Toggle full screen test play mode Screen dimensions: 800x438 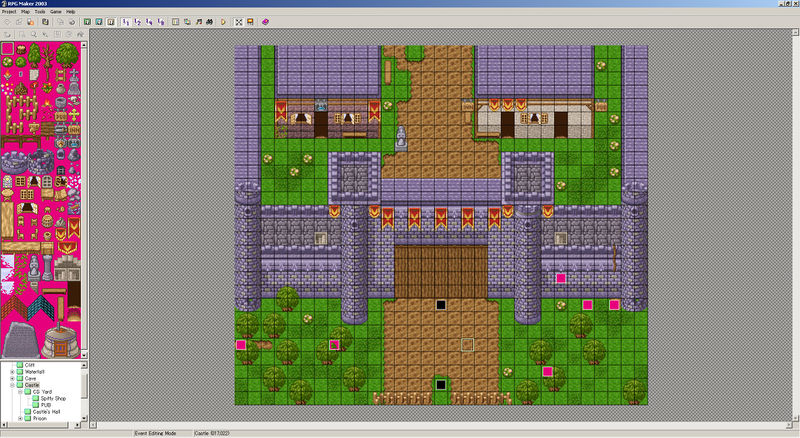(x=238, y=21)
